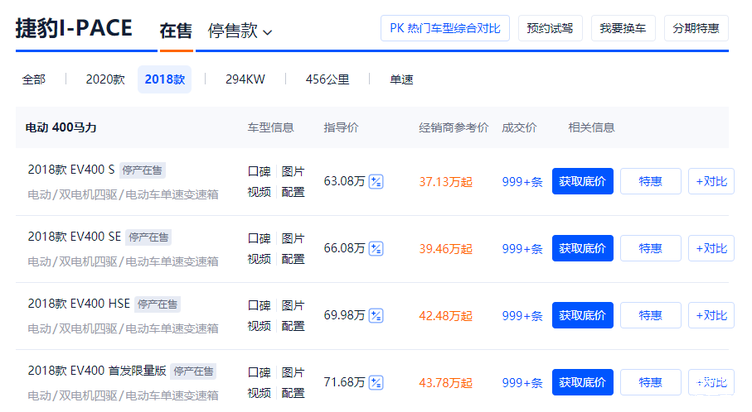The height and width of the screenshot is (412, 752).
Task: Filter by 294KW power
Action: [245, 79]
